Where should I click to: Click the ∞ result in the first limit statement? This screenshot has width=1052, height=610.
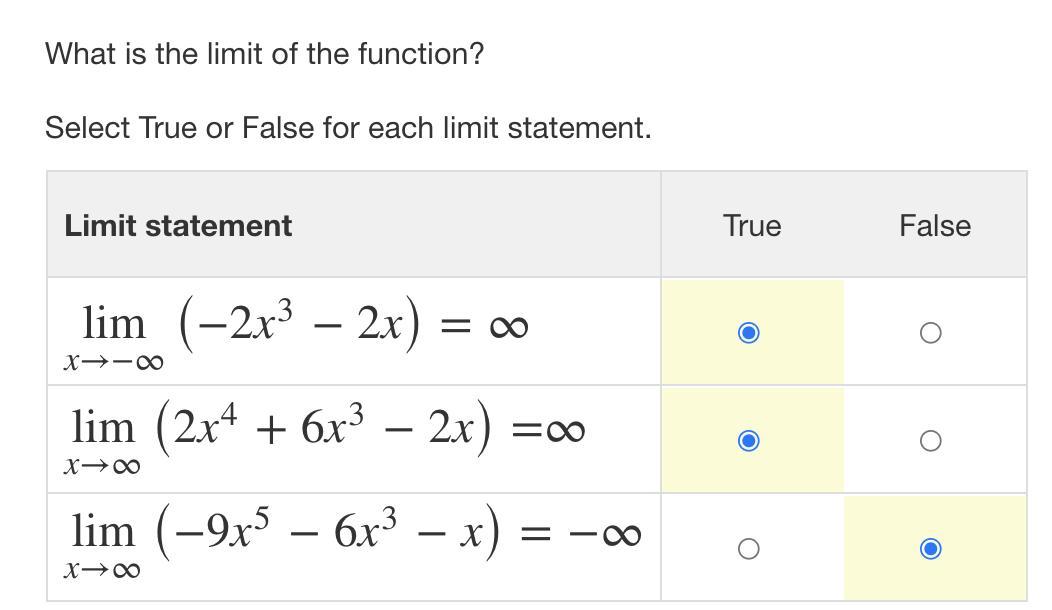coord(509,327)
